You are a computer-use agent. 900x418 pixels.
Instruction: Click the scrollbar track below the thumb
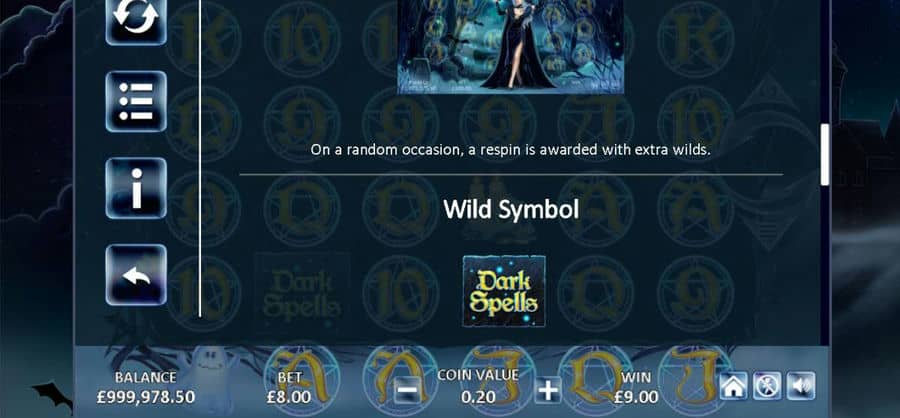tap(825, 264)
